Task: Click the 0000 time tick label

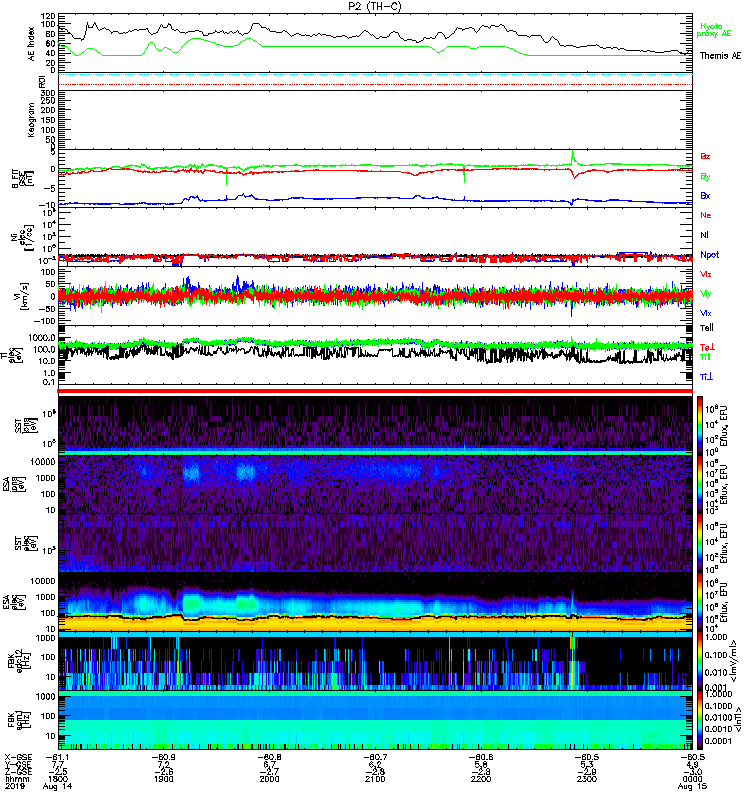Action: click(692, 779)
